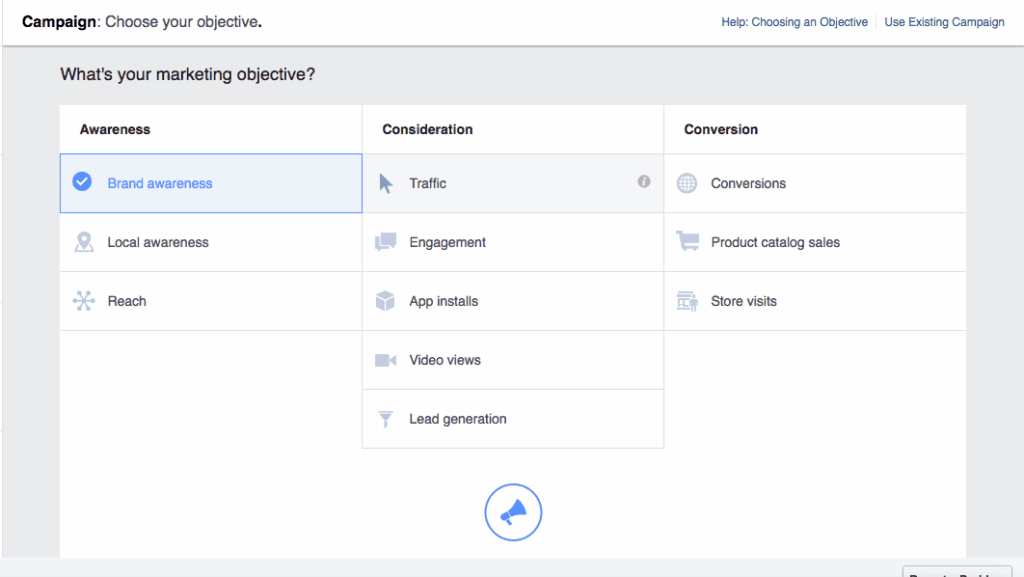Viewport: 1024px width, 577px height.
Task: Click the Store visits storefront icon
Action: pyautogui.click(x=687, y=301)
